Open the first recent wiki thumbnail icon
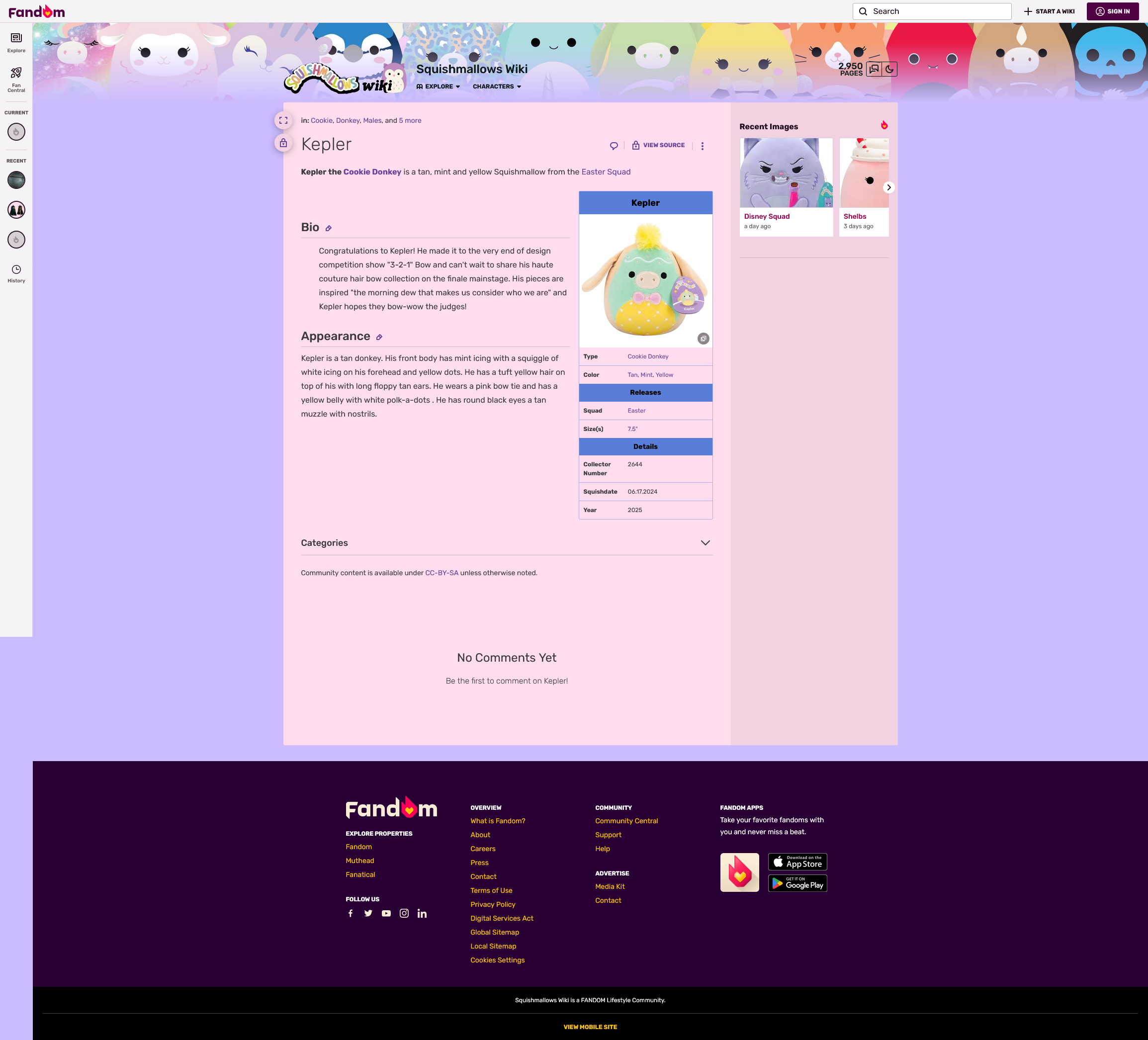The image size is (1148, 1040). [16, 180]
